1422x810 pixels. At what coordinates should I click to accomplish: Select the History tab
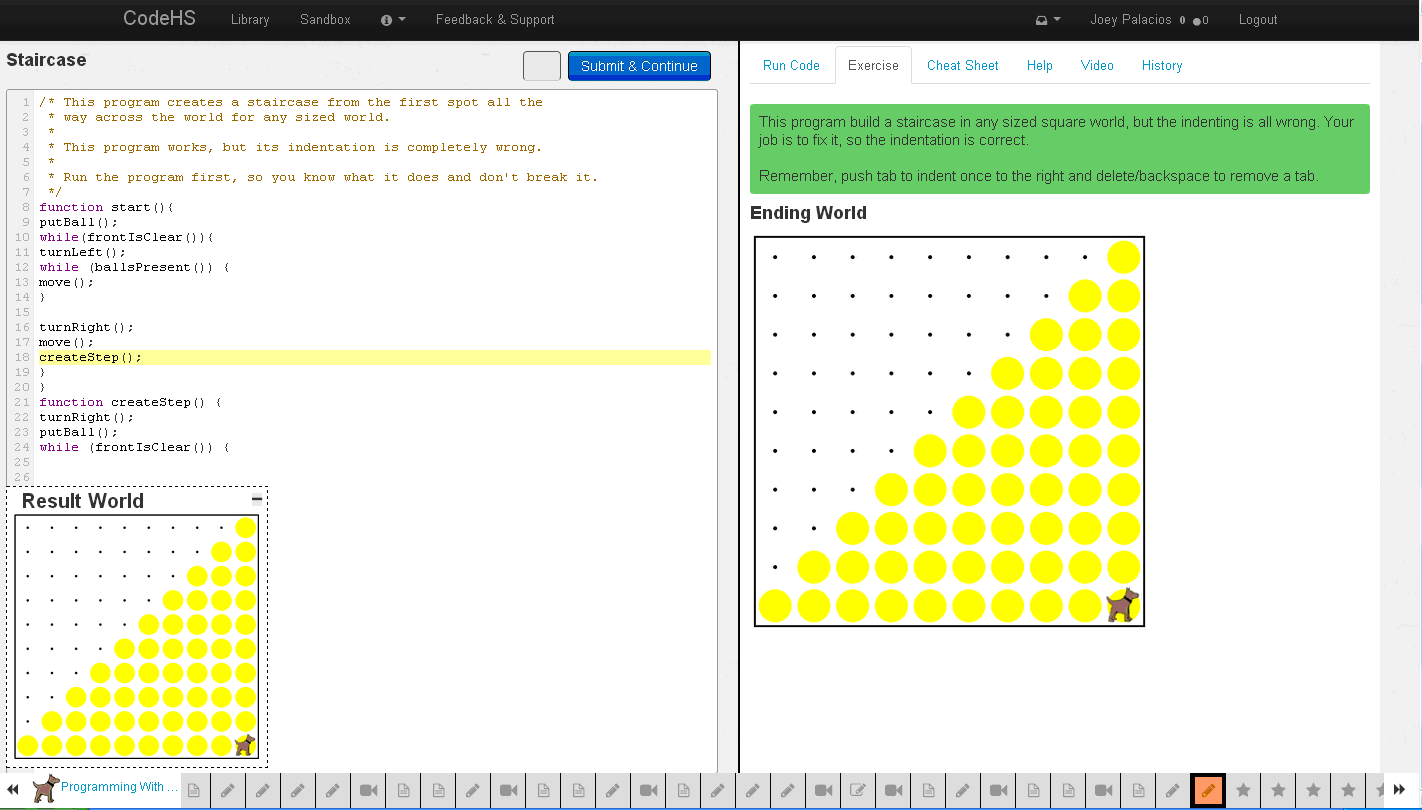pos(1161,66)
